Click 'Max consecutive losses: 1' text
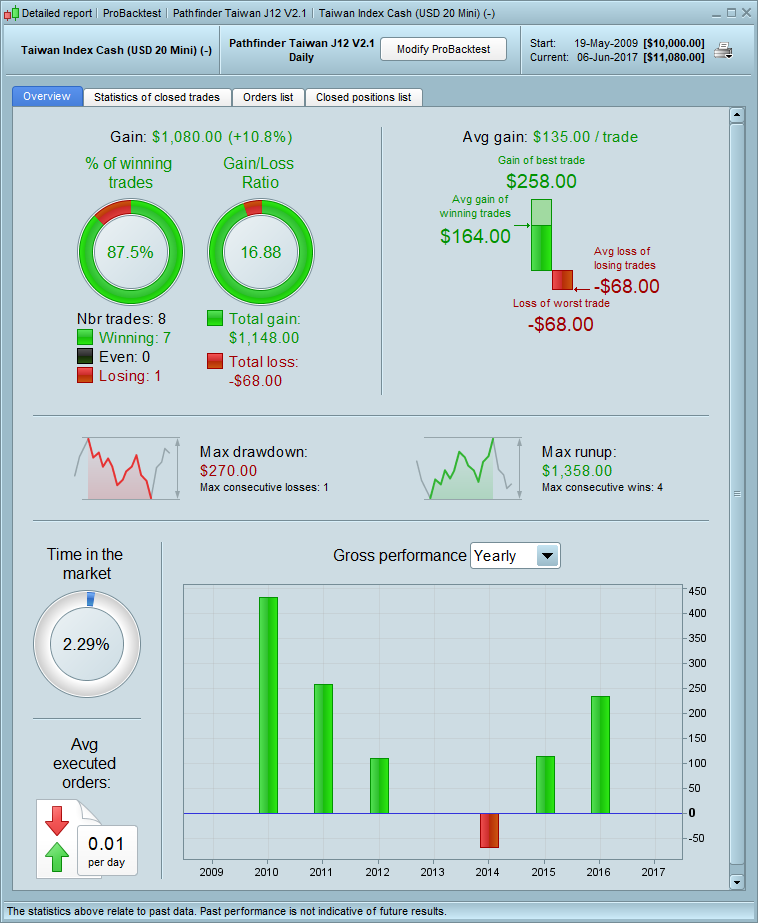The width and height of the screenshot is (758, 923). (x=264, y=487)
